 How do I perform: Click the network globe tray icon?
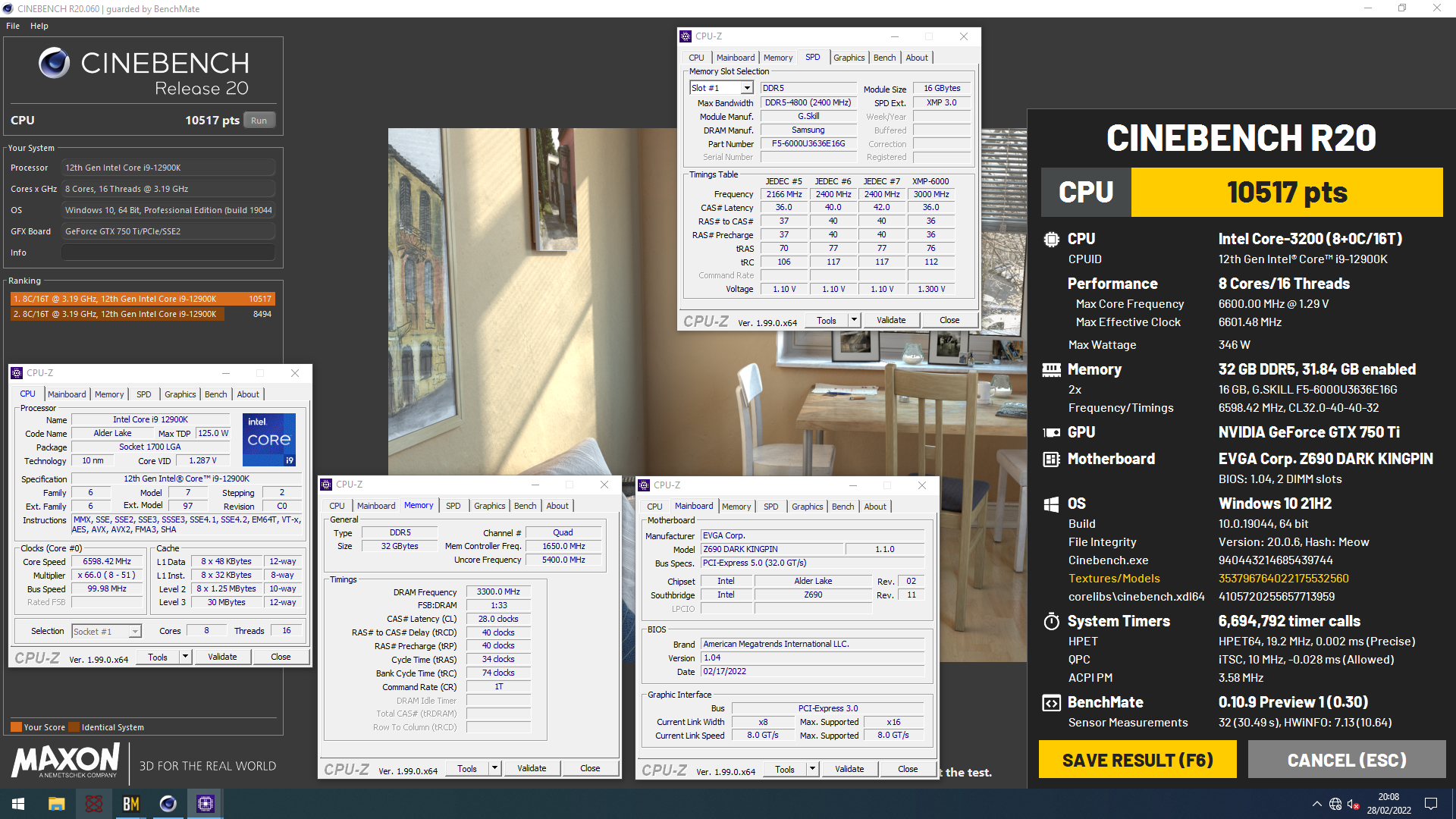(x=1335, y=804)
